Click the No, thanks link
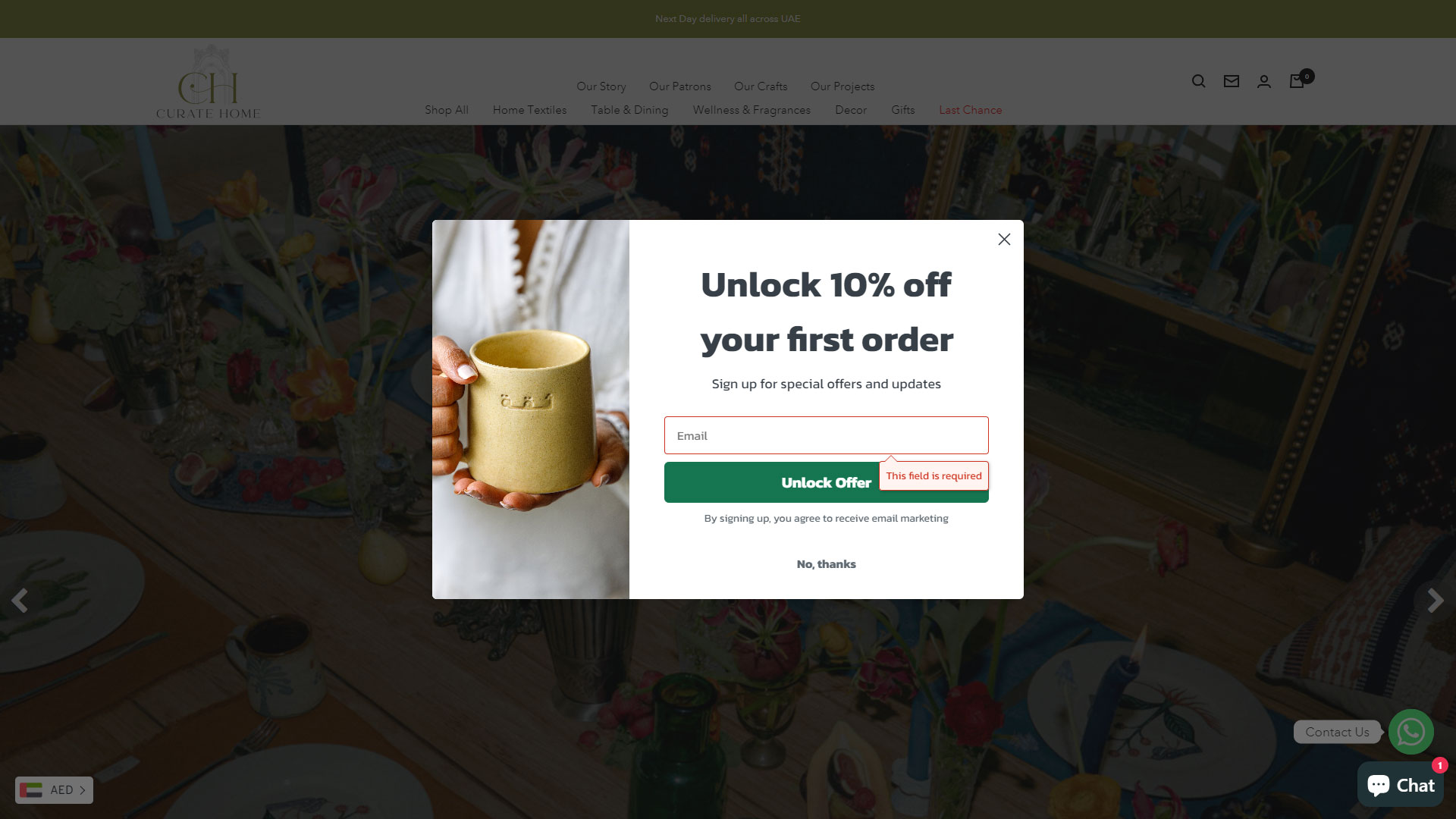Image resolution: width=1456 pixels, height=819 pixels. 826,564
